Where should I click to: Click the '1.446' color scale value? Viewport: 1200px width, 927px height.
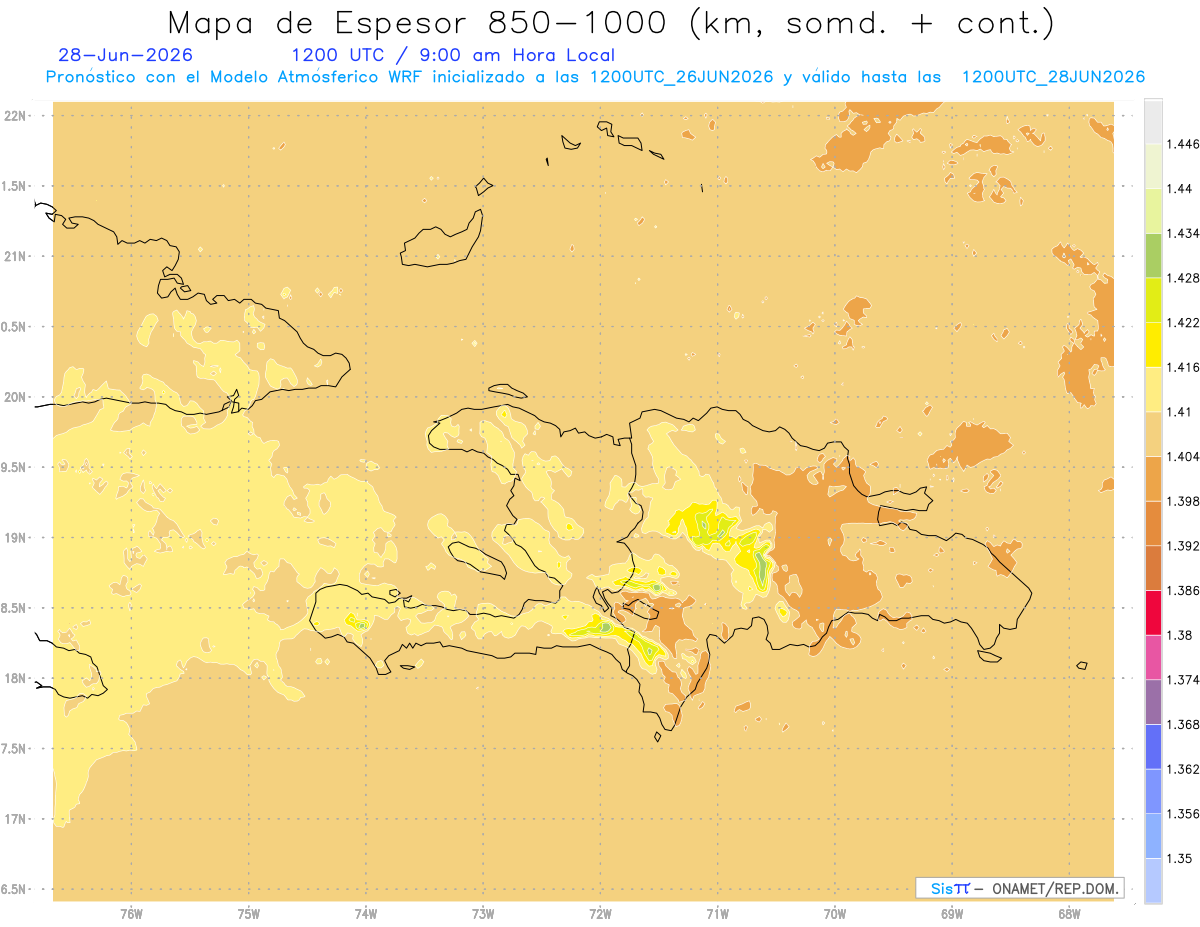coord(1183,144)
